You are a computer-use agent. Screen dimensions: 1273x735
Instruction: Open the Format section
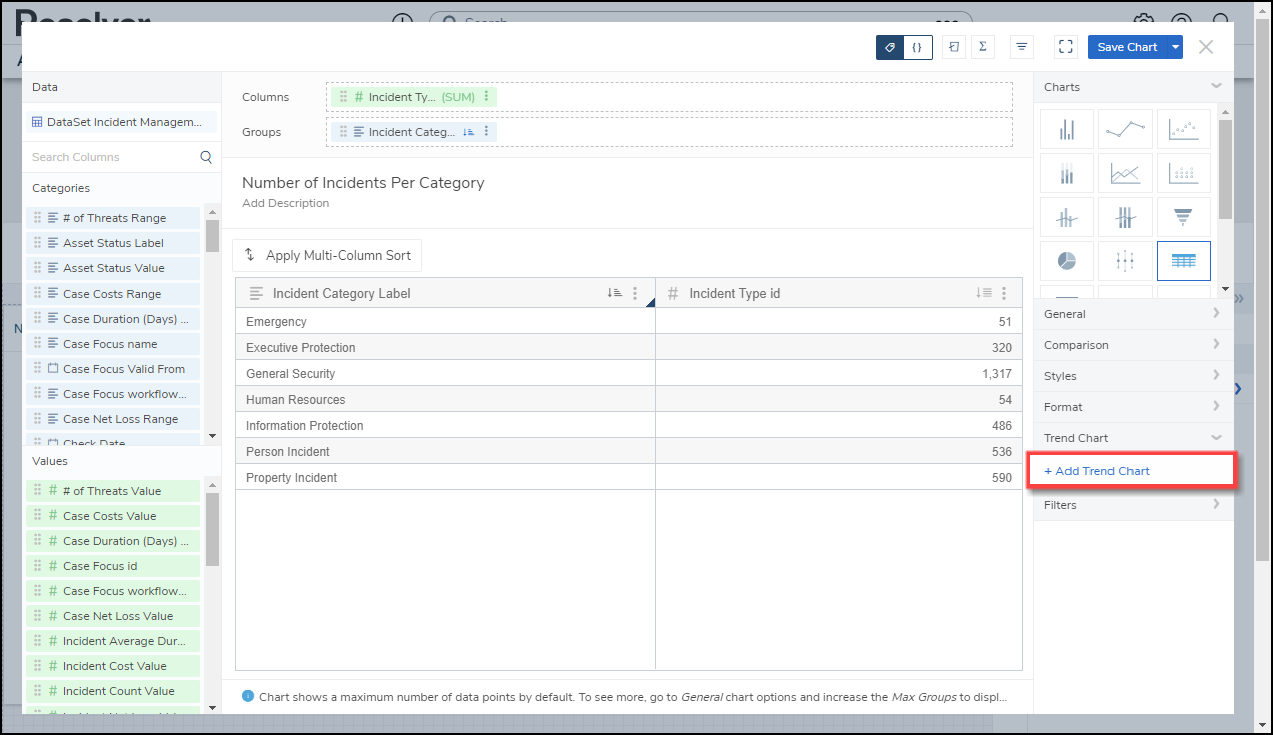pyautogui.click(x=1132, y=407)
